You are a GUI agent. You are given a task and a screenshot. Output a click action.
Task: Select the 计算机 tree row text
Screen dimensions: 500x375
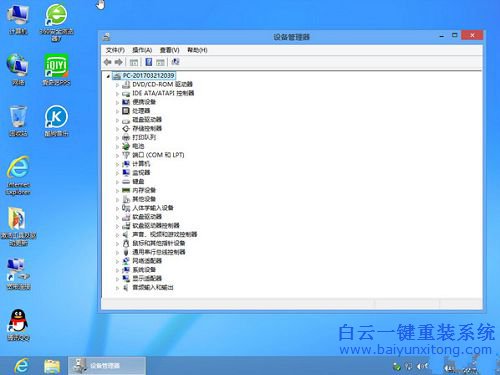(x=141, y=164)
